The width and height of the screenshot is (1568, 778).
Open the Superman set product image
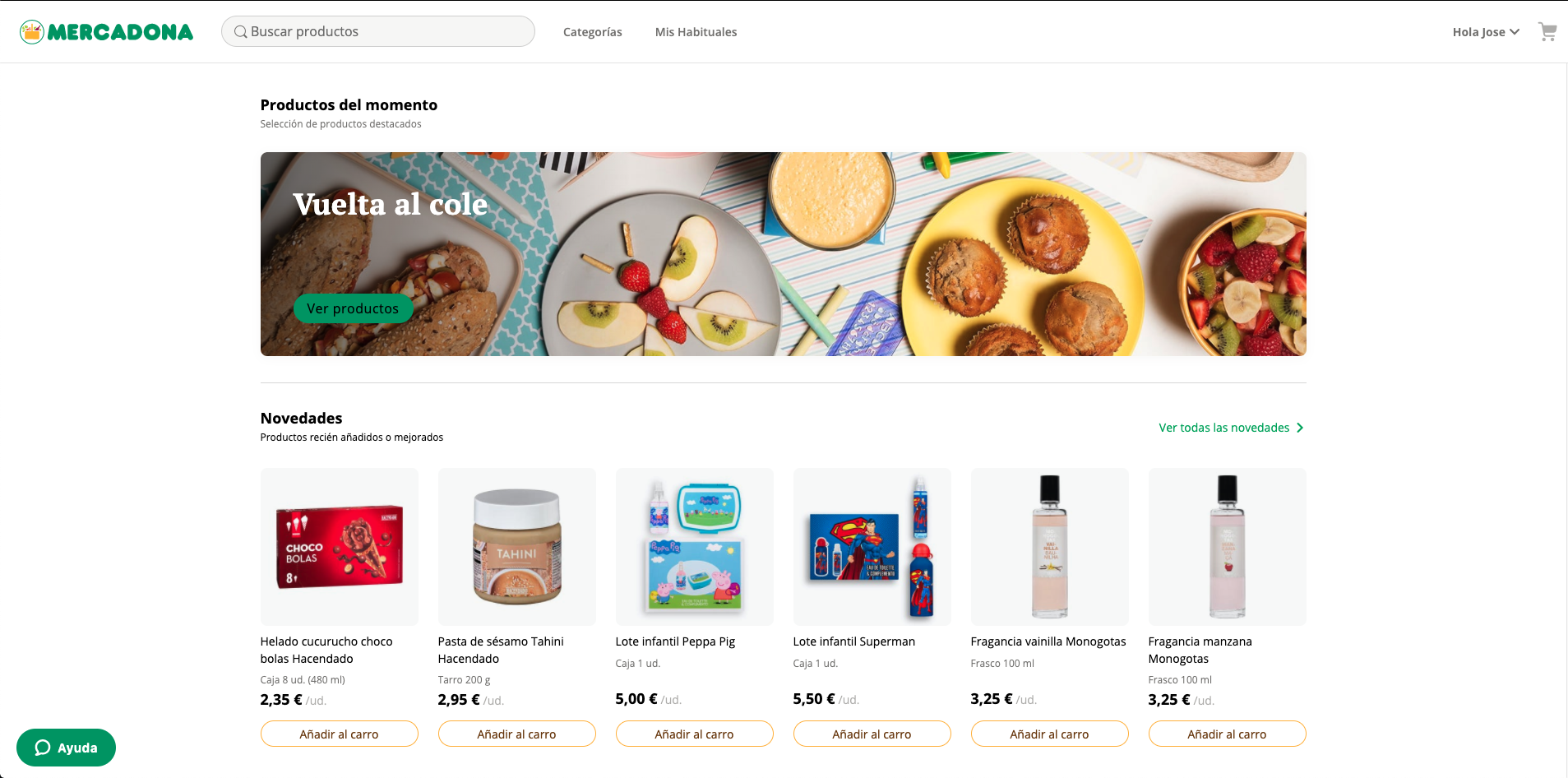872,547
